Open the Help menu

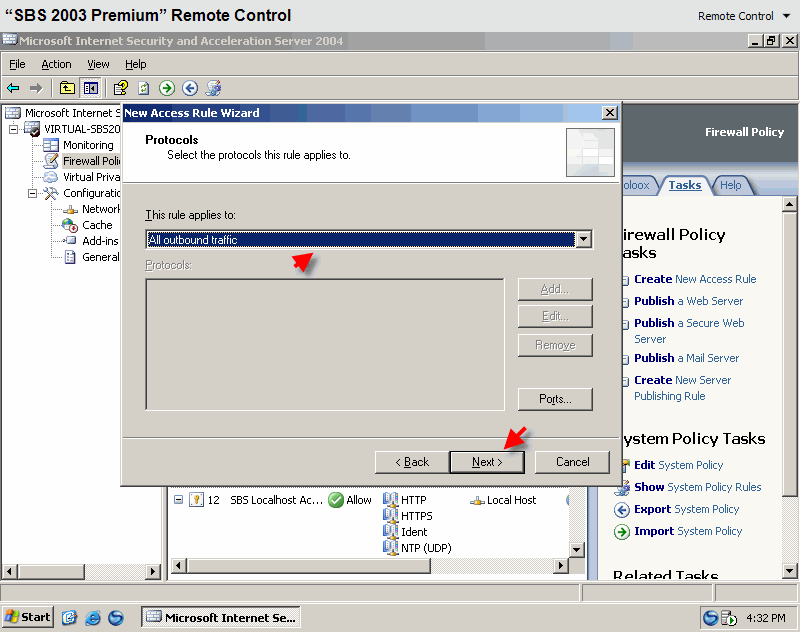(136, 64)
